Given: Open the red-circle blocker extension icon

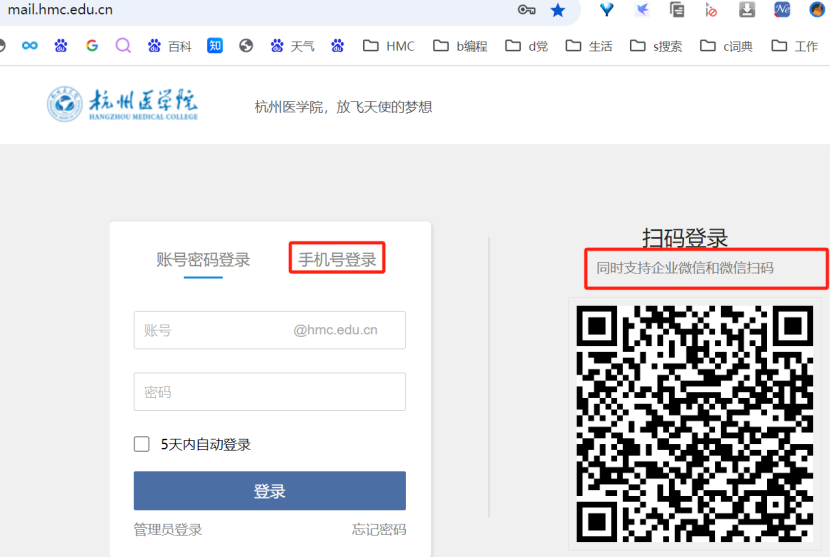Looking at the screenshot, I should (x=711, y=10).
